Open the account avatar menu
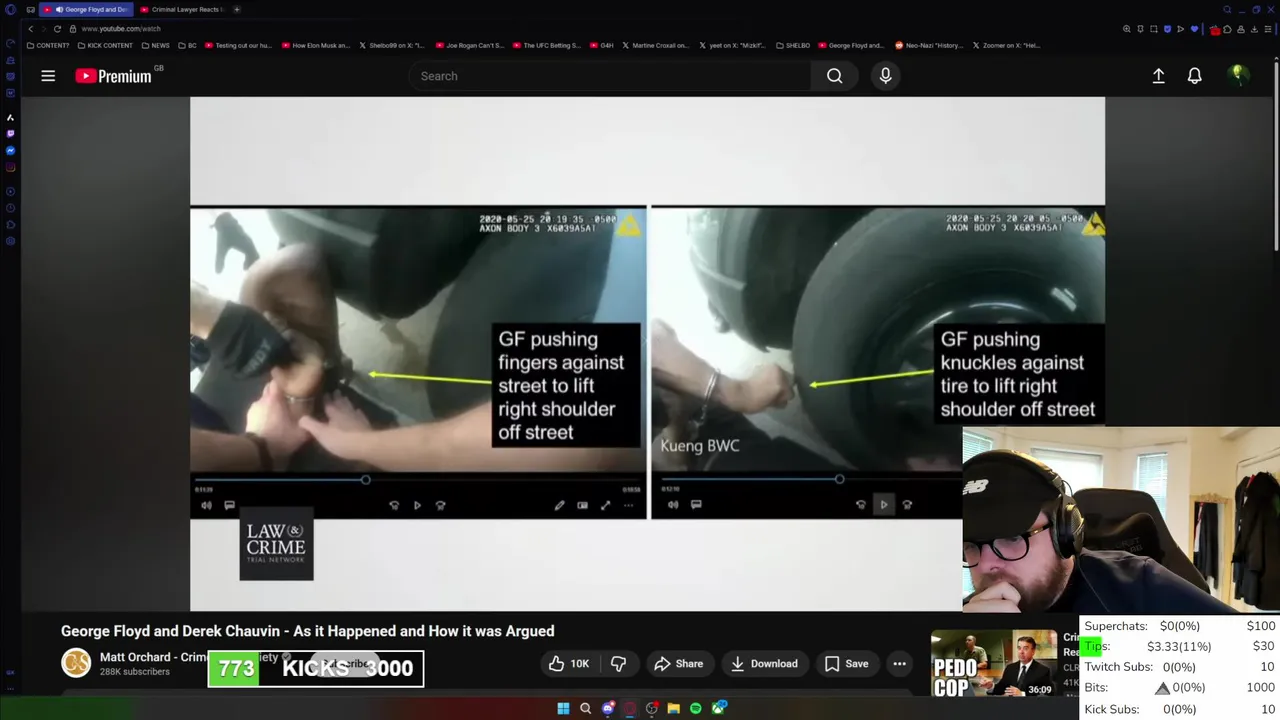The image size is (1280, 720). coord(1238,75)
